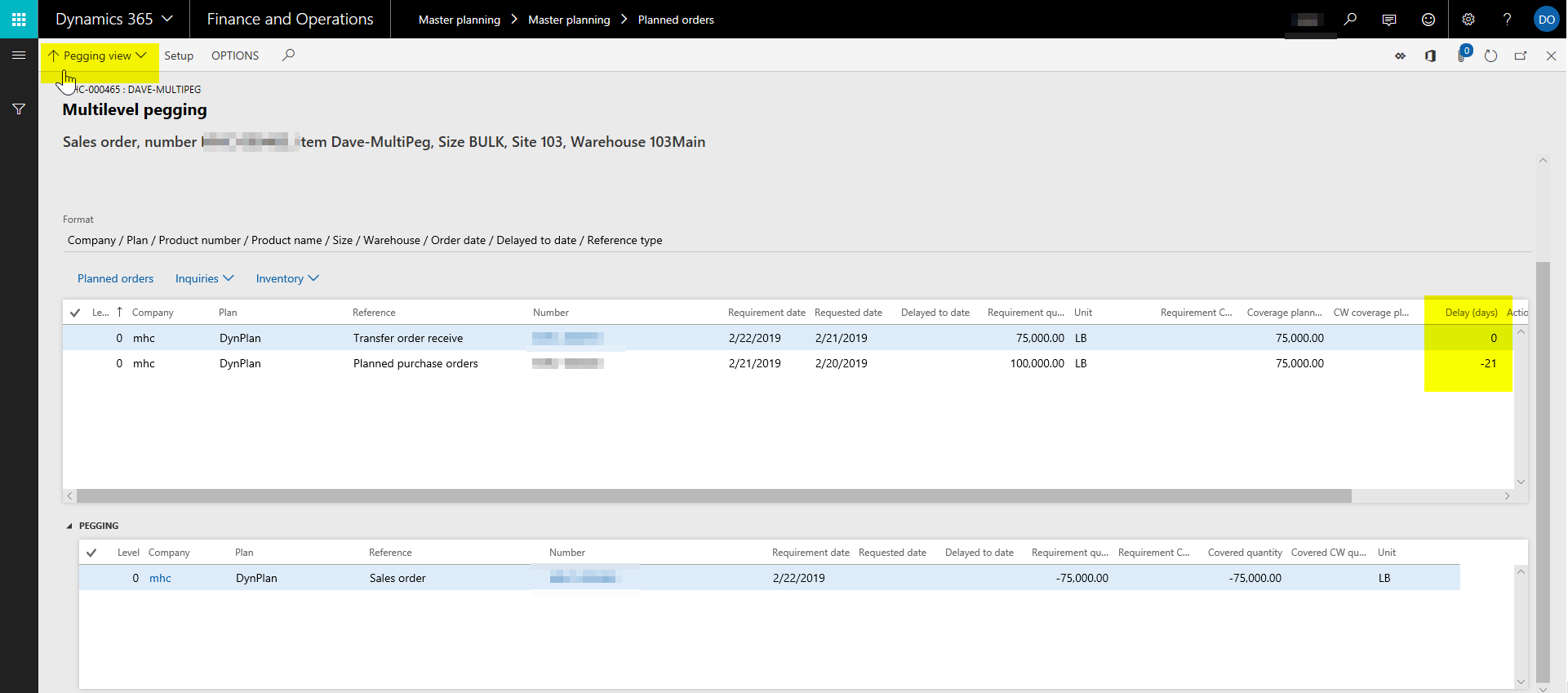Expand the Pegging view dropdown
Viewport: 1568px width, 693px height.
[98, 56]
